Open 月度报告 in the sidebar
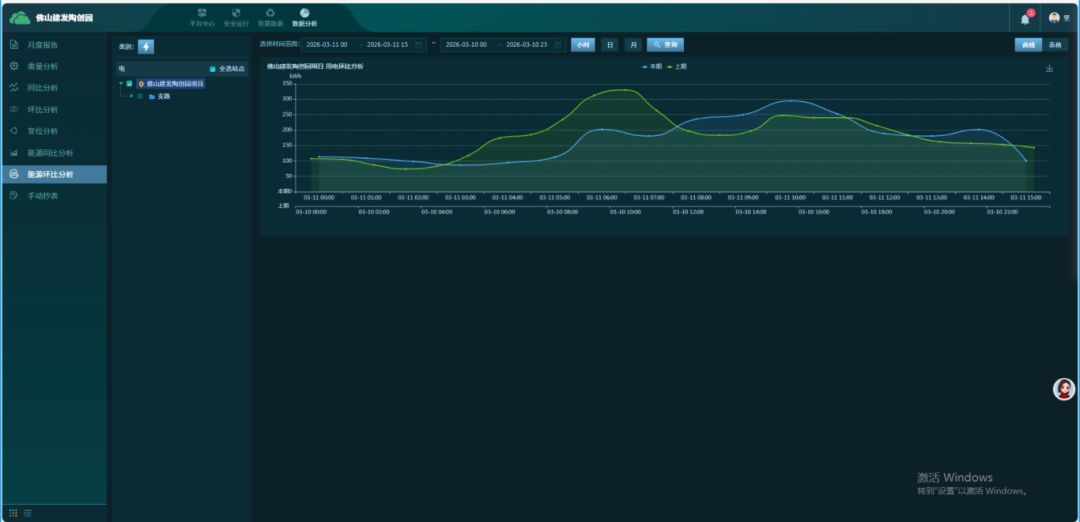 [42, 45]
